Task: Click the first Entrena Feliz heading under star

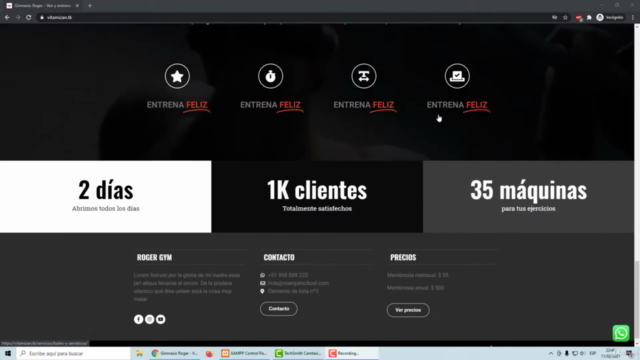Action: [x=177, y=105]
